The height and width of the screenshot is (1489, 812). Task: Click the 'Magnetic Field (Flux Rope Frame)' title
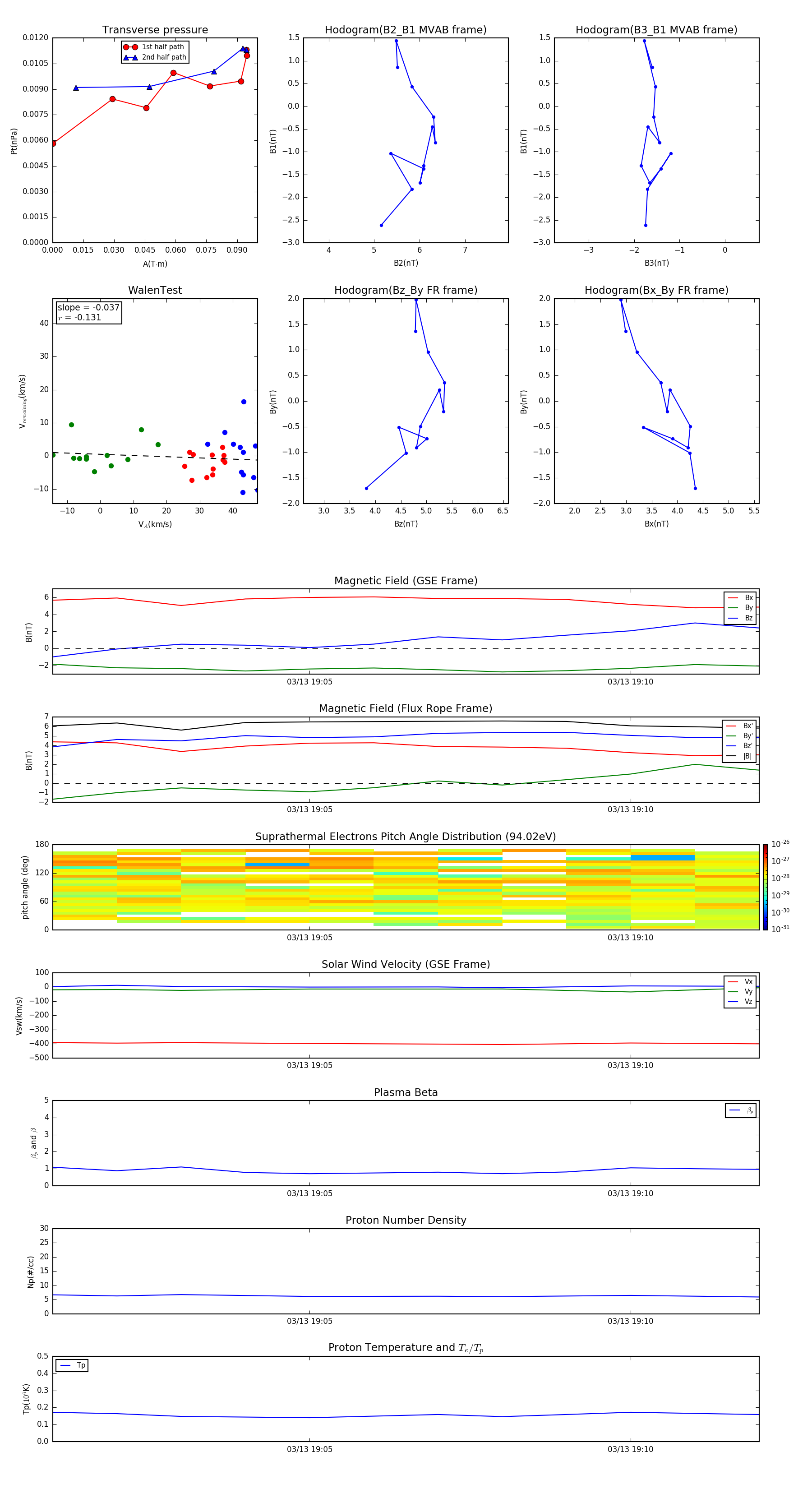[406, 709]
